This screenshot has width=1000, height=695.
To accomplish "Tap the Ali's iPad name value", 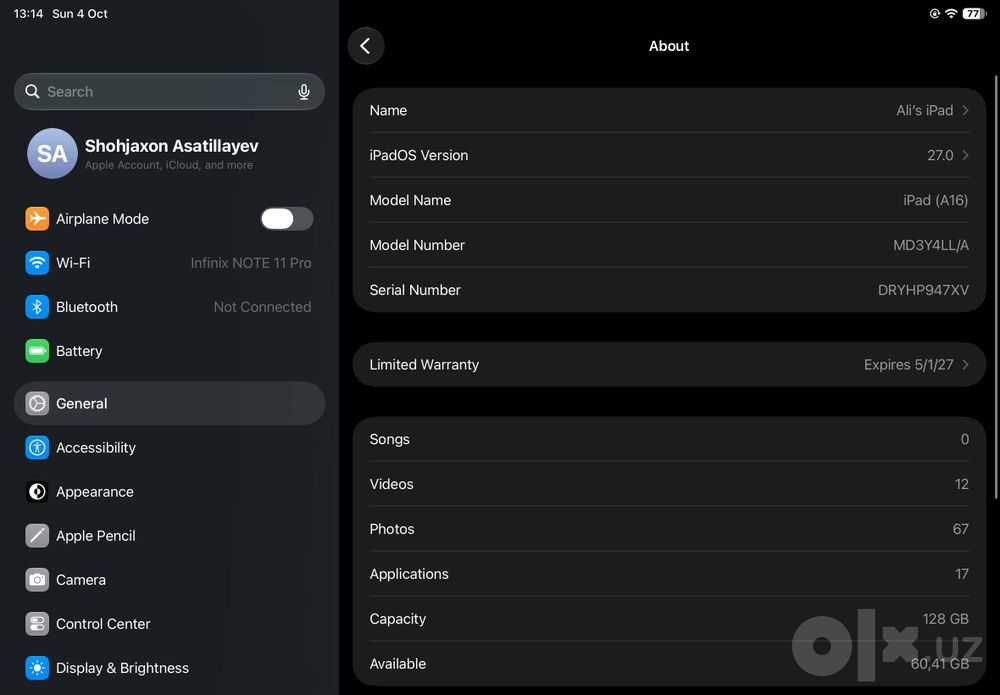I will pyautogui.click(x=925, y=110).
